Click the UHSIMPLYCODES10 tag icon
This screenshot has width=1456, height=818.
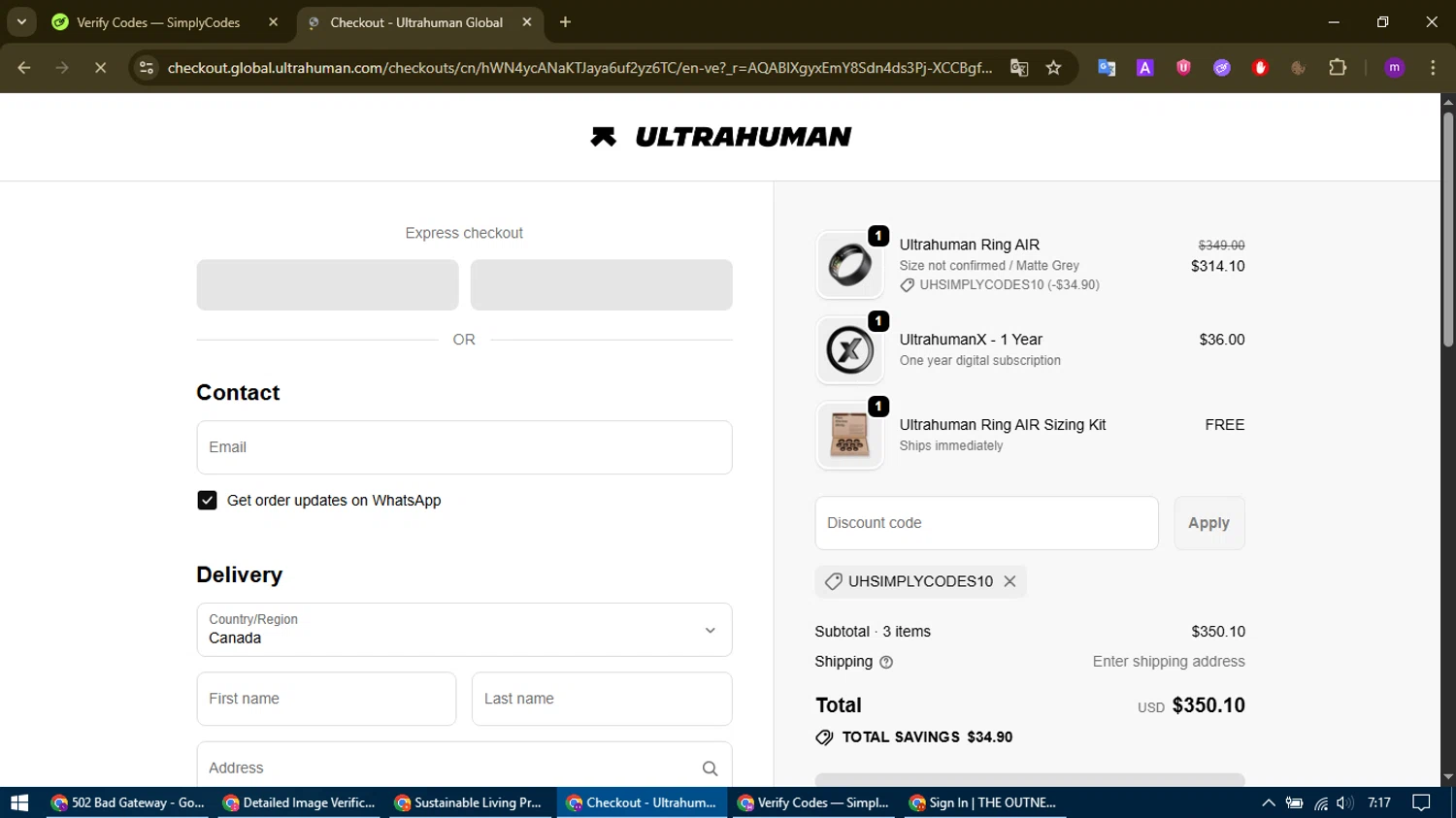pyautogui.click(x=833, y=581)
